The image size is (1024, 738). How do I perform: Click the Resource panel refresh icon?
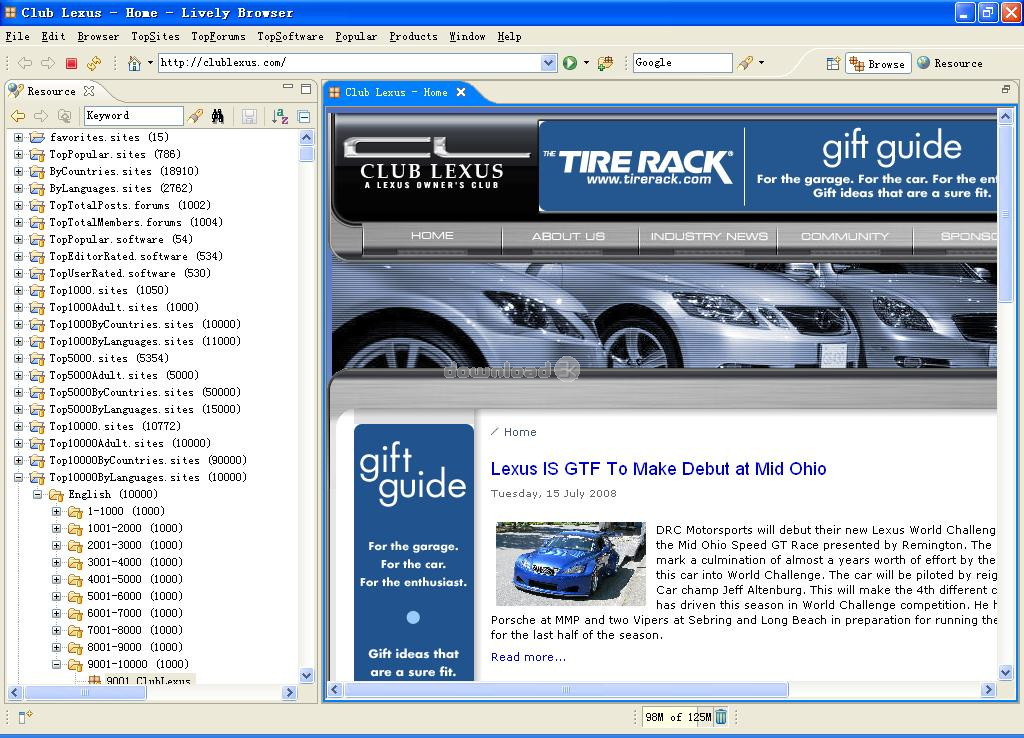pos(64,116)
